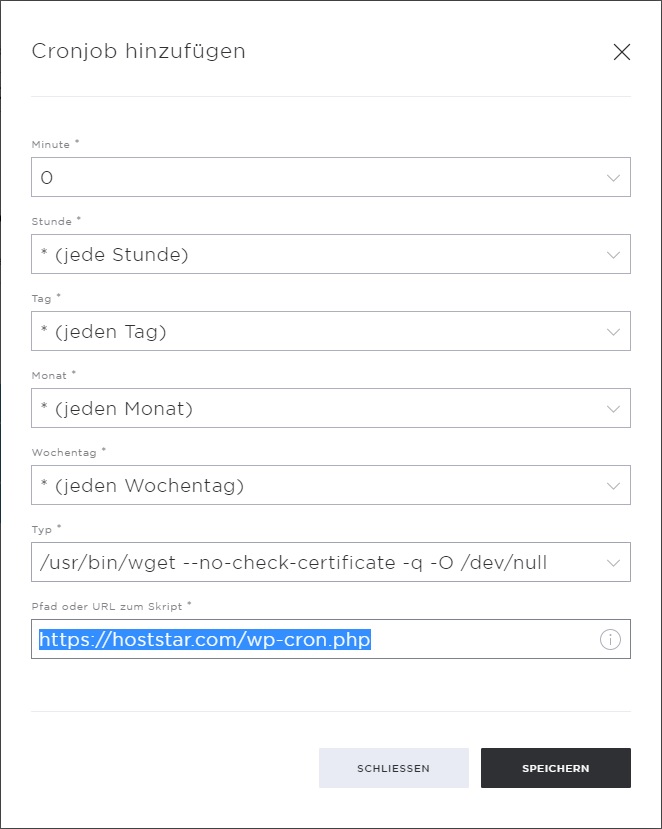662x829 pixels.
Task: Click the highlighted hoststar.com/wp-cron.php text
Action: [205, 640]
